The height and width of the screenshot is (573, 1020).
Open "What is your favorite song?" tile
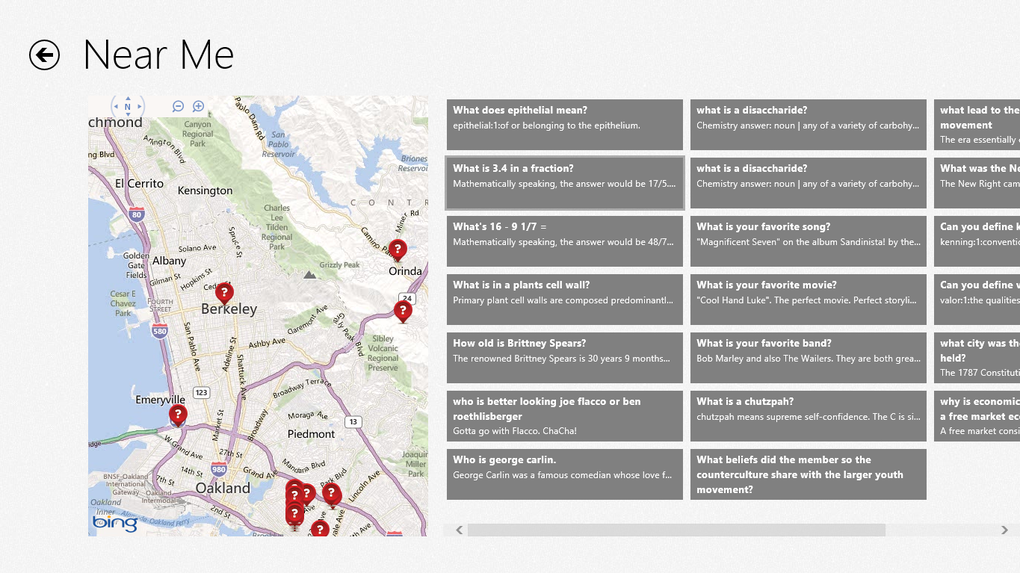(x=808, y=241)
